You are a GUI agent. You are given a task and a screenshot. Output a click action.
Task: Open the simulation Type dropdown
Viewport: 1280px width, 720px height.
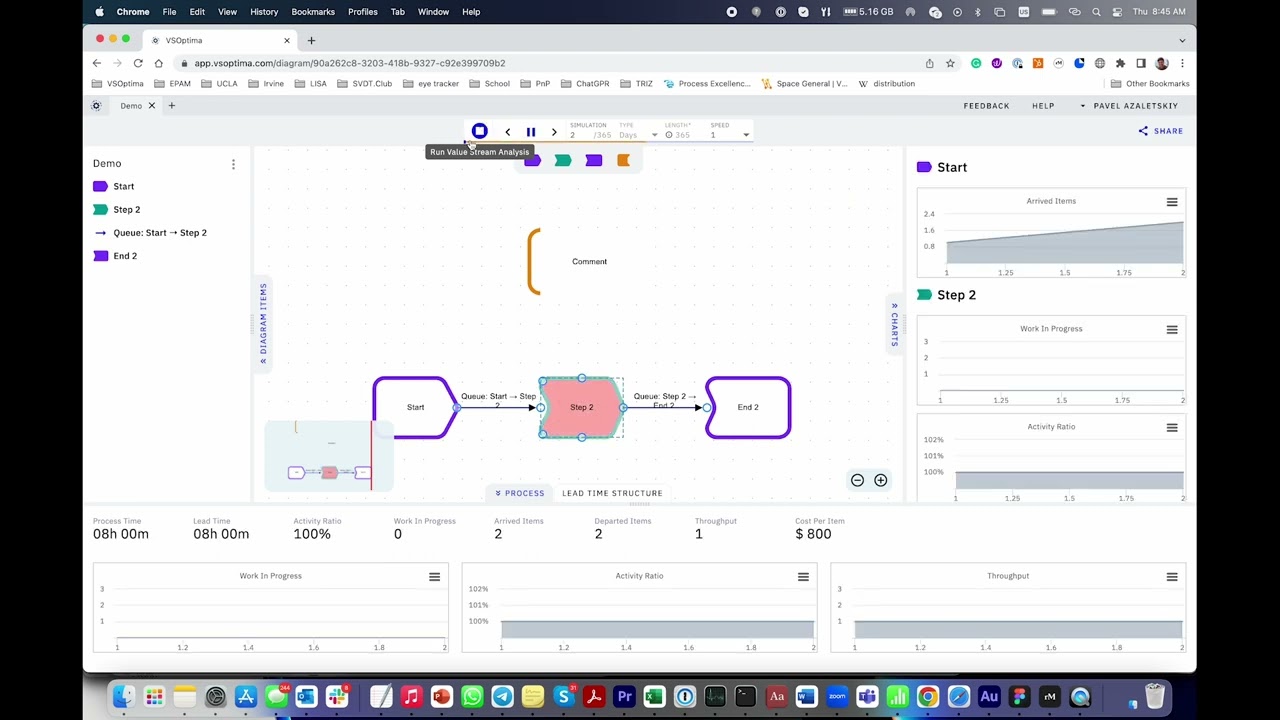pyautogui.click(x=638, y=135)
